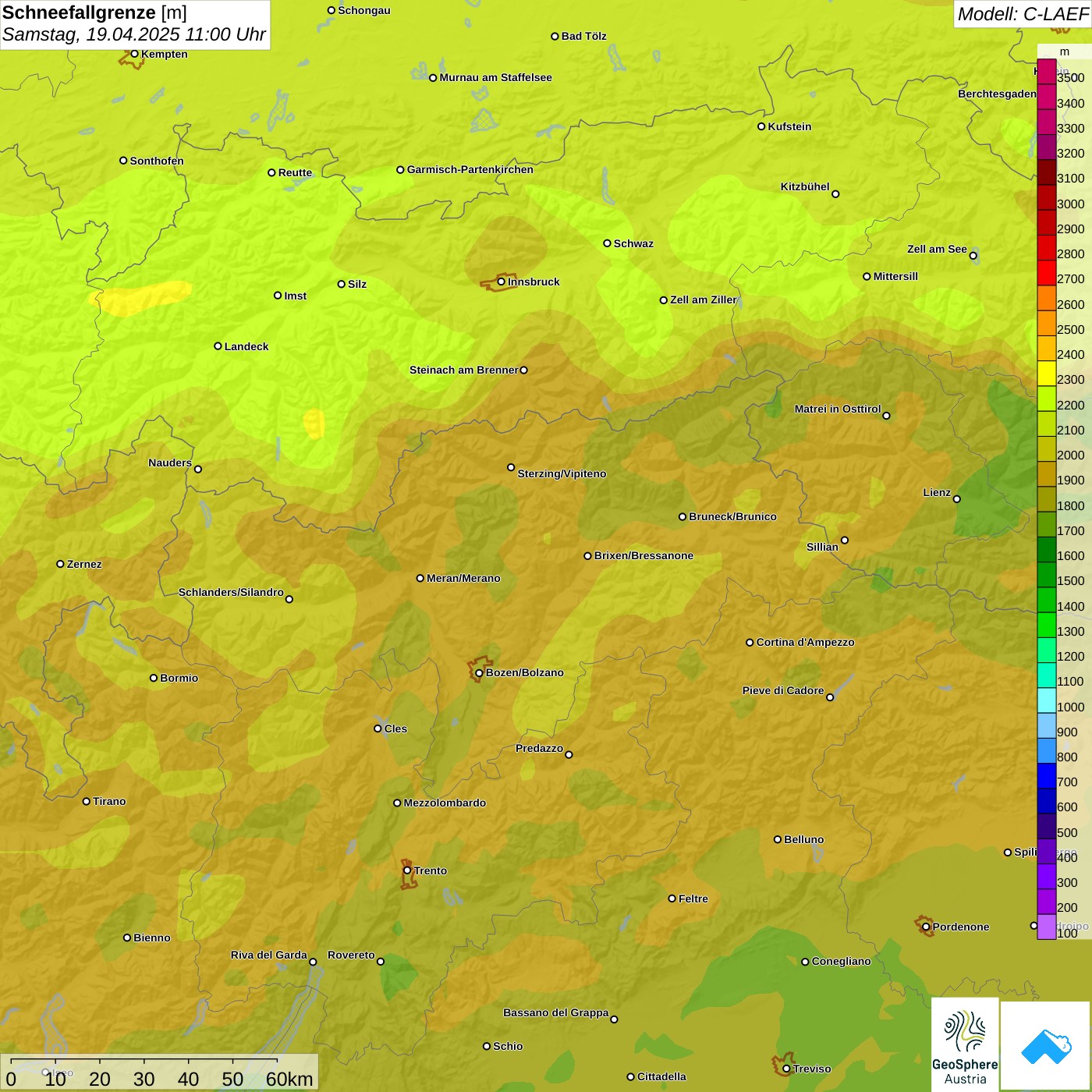Click the Cortina d'Ampezzo marker dot
Image resolution: width=1092 pixels, height=1092 pixels.
(x=750, y=642)
